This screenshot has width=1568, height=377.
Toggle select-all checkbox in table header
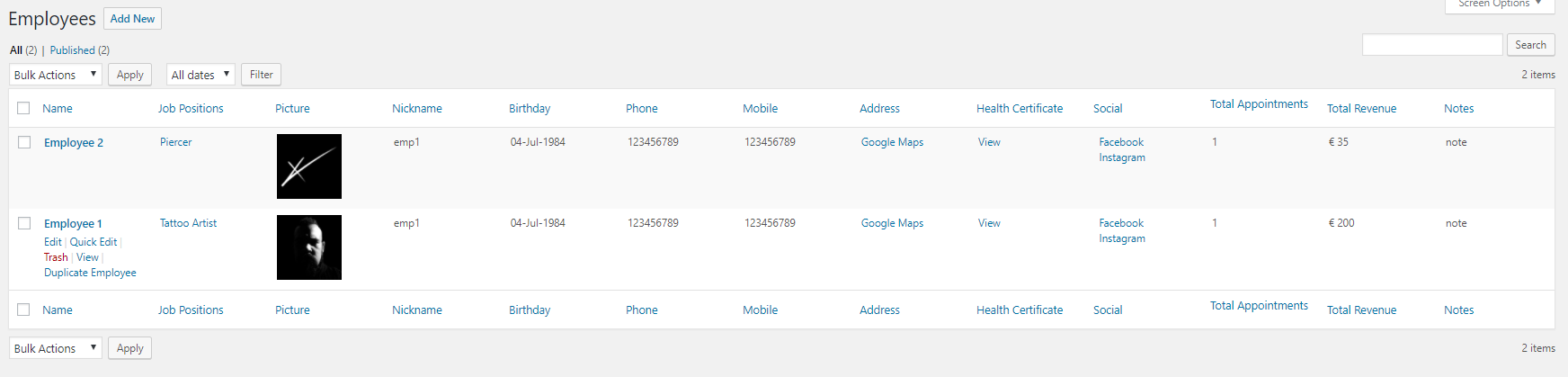[23, 108]
